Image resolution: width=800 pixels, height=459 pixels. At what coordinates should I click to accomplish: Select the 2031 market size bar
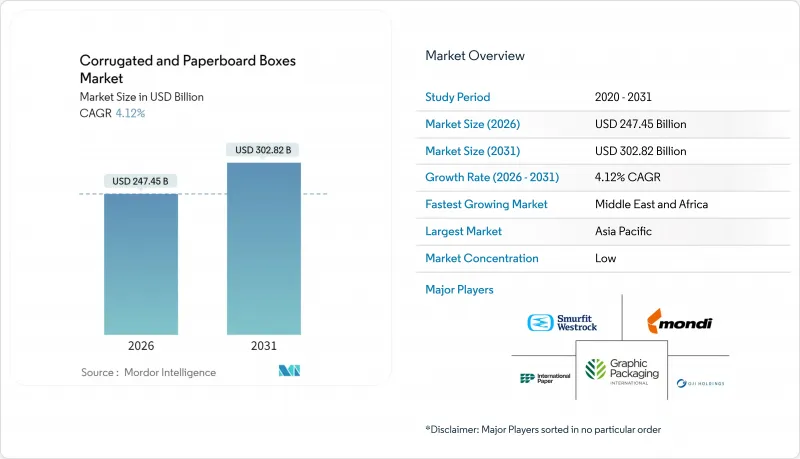(264, 249)
